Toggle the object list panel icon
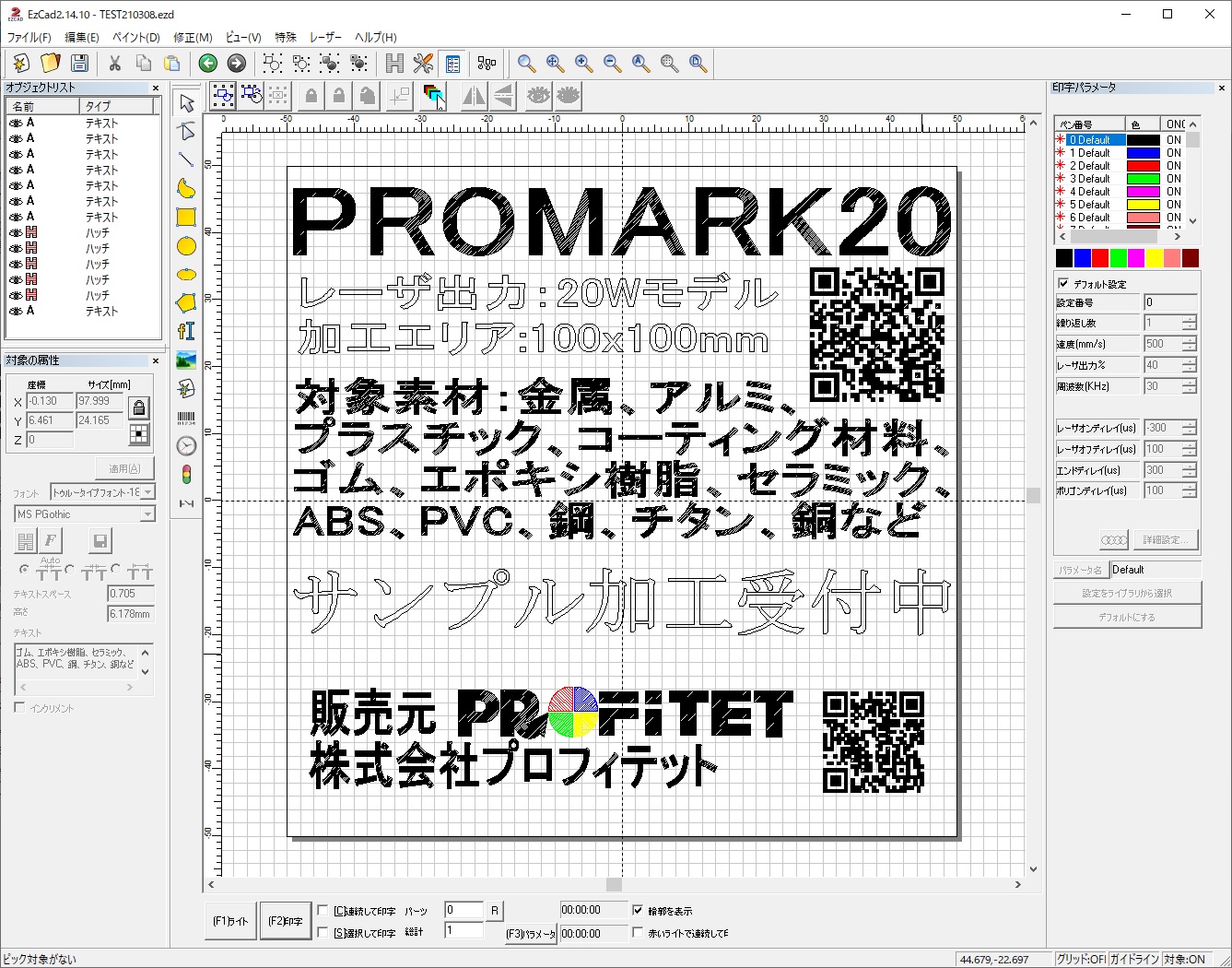Image resolution: width=1232 pixels, height=968 pixels. click(452, 63)
